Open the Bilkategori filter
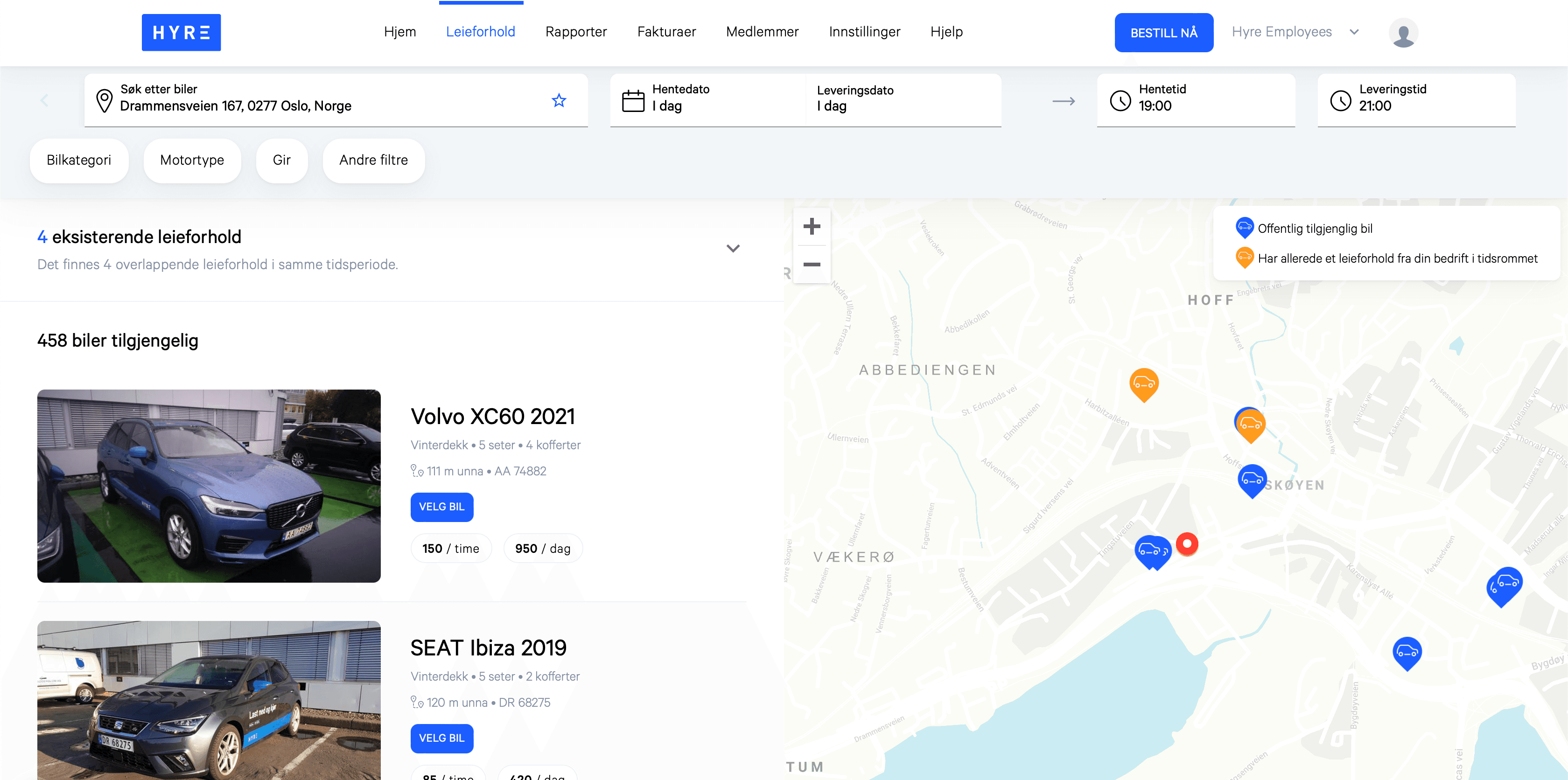This screenshot has height=780, width=1568. [x=79, y=160]
